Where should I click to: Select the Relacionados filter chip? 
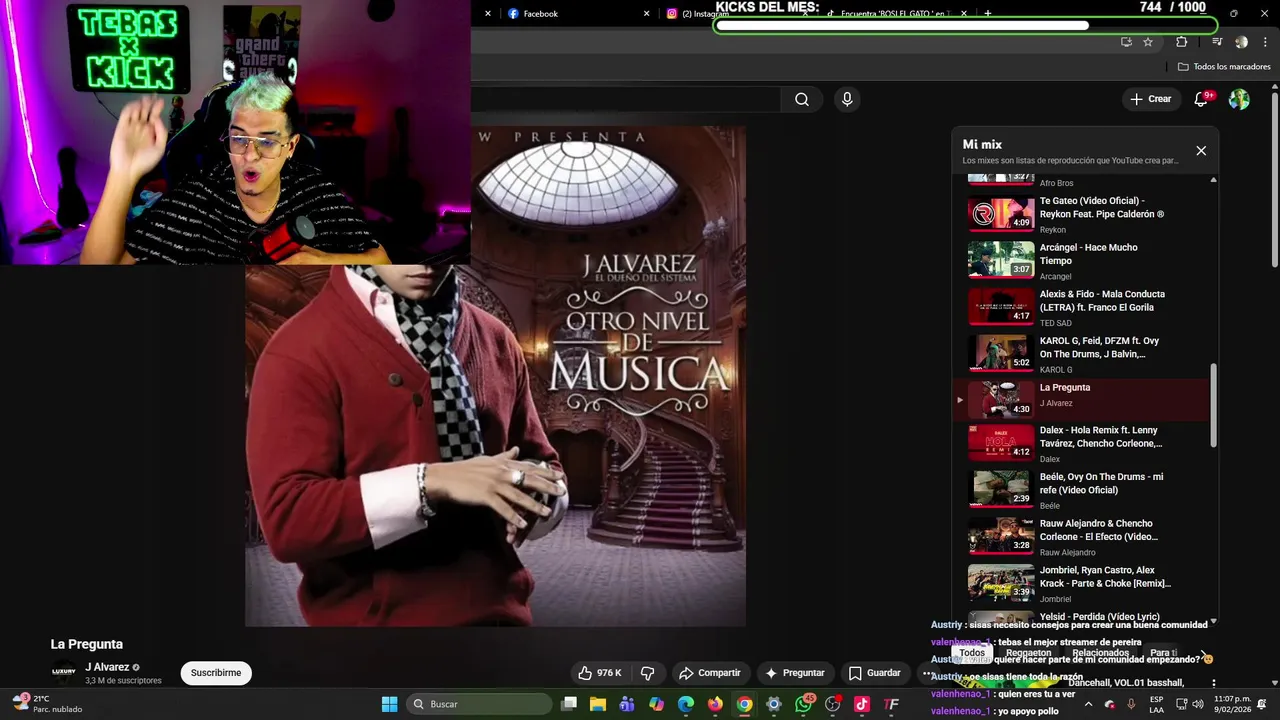pos(1100,653)
